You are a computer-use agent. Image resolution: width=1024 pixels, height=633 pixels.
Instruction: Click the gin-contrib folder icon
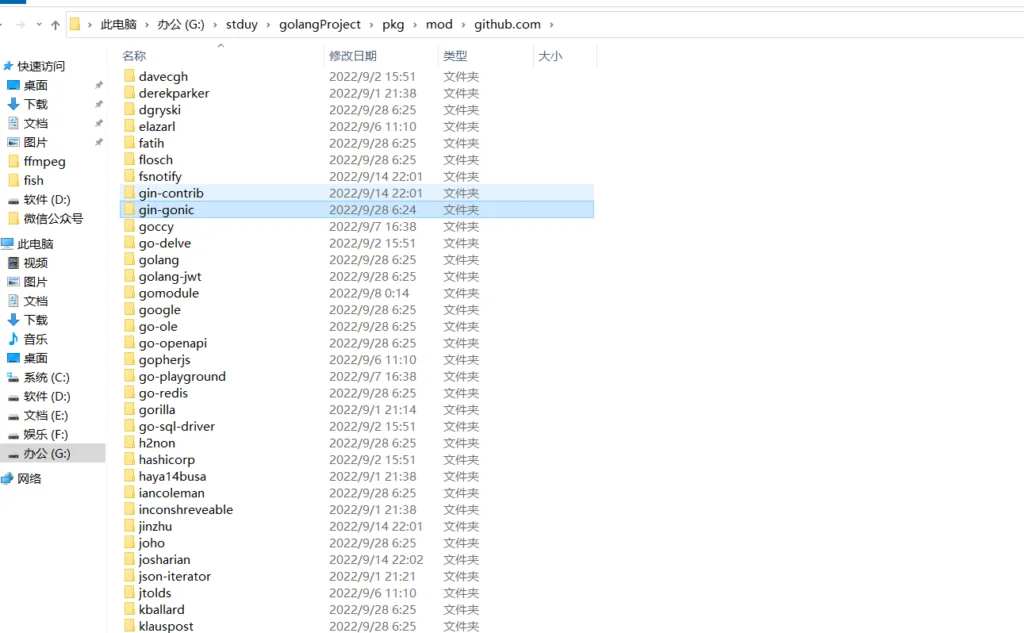coord(129,193)
